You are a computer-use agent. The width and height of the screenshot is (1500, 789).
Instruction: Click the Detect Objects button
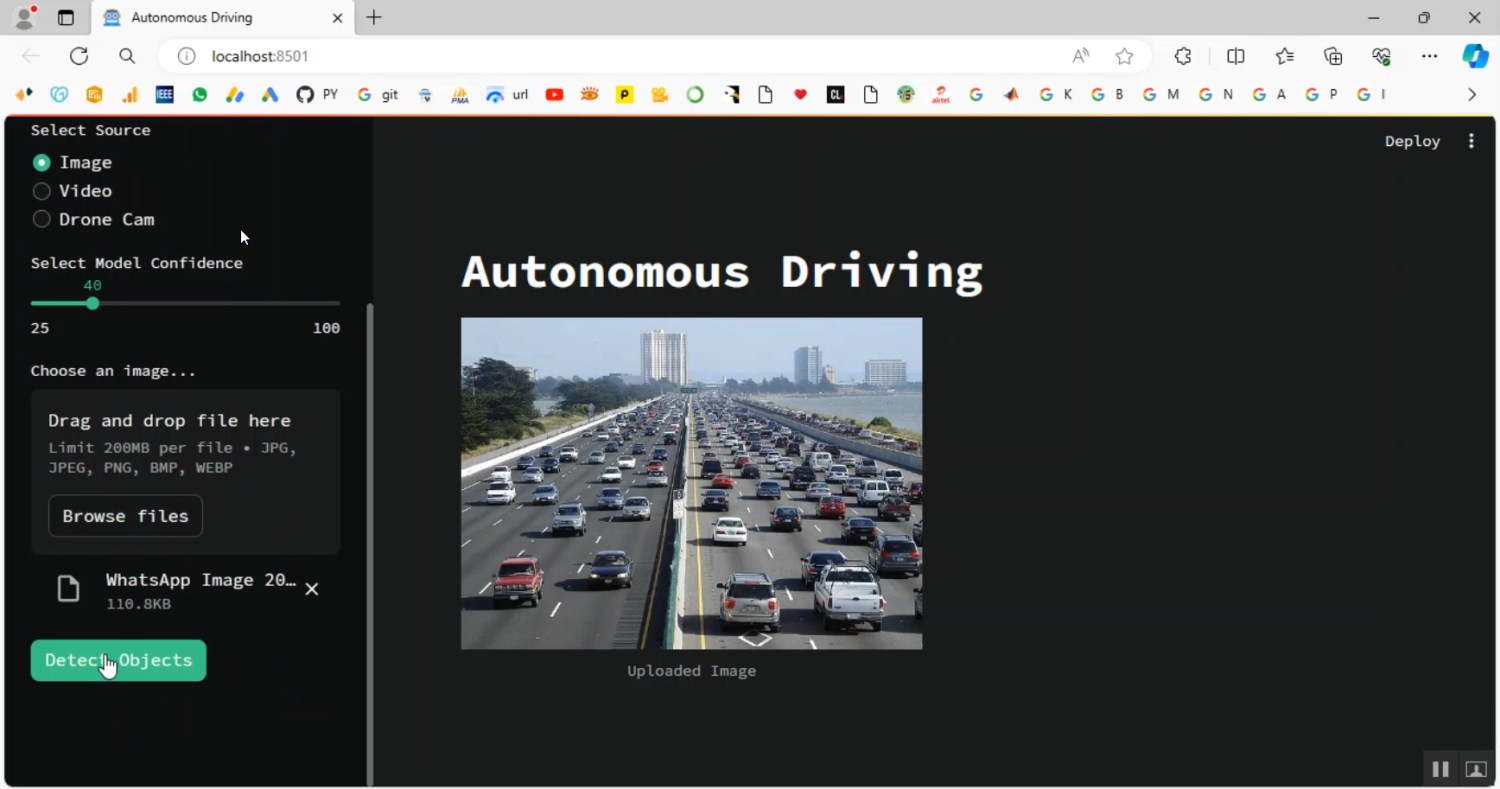pyautogui.click(x=118, y=660)
